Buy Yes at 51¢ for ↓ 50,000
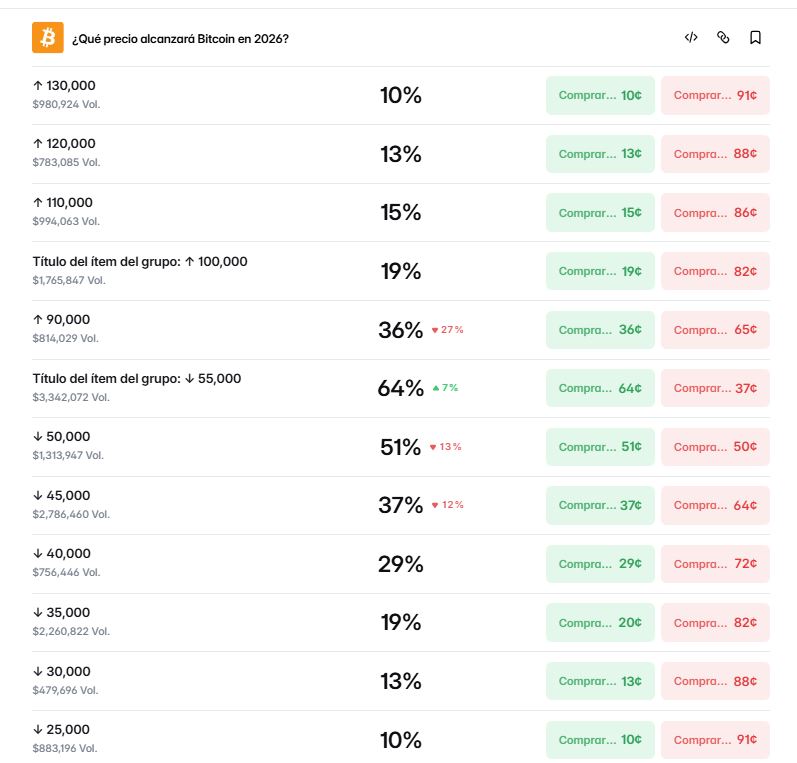Image resolution: width=797 pixels, height=763 pixels. [x=600, y=447]
